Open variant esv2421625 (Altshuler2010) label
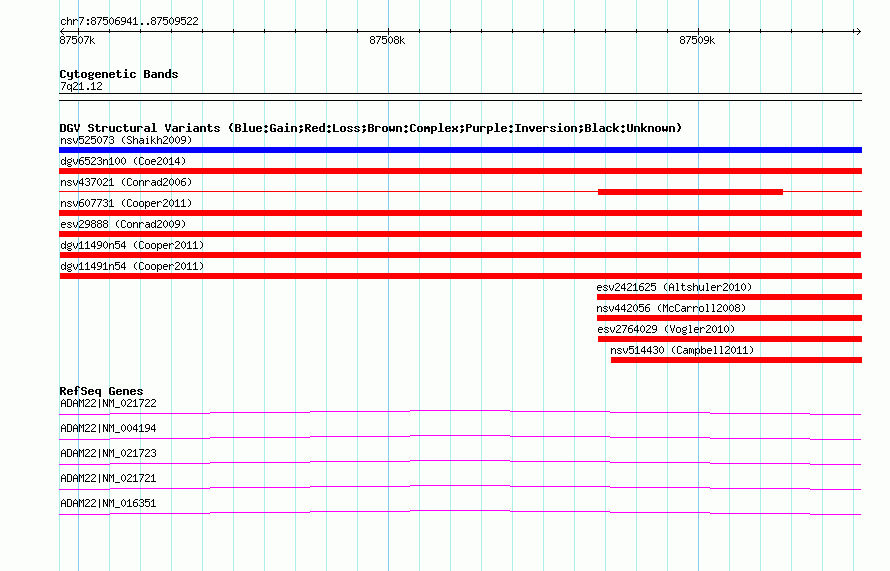Viewport: 890px width, 571px height. tap(674, 287)
